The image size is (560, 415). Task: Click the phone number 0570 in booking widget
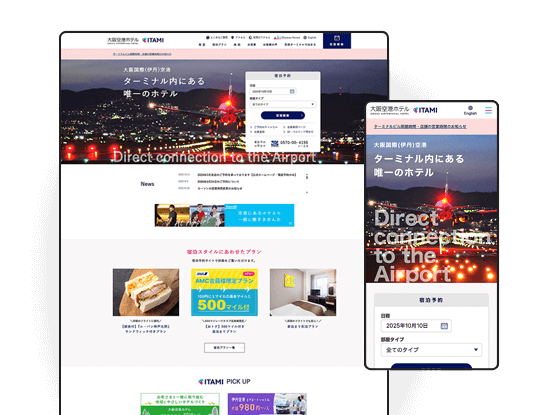(294, 143)
